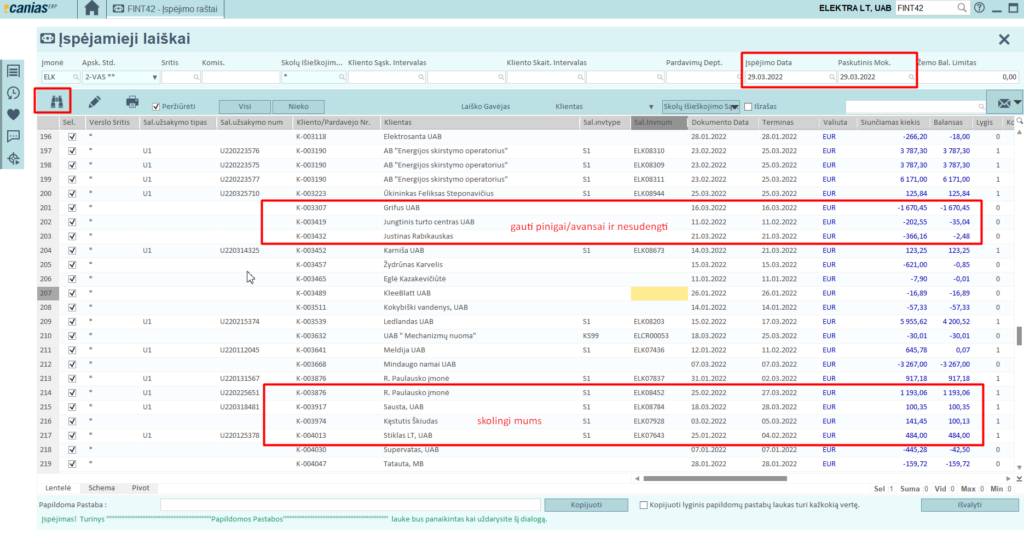1024x533 pixels.
Task: Expand the Apsk. Std. dropdown
Action: pos(155,76)
